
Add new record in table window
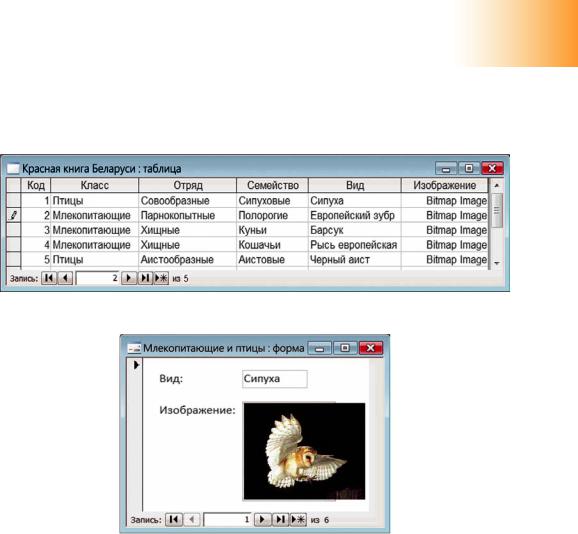161,278
